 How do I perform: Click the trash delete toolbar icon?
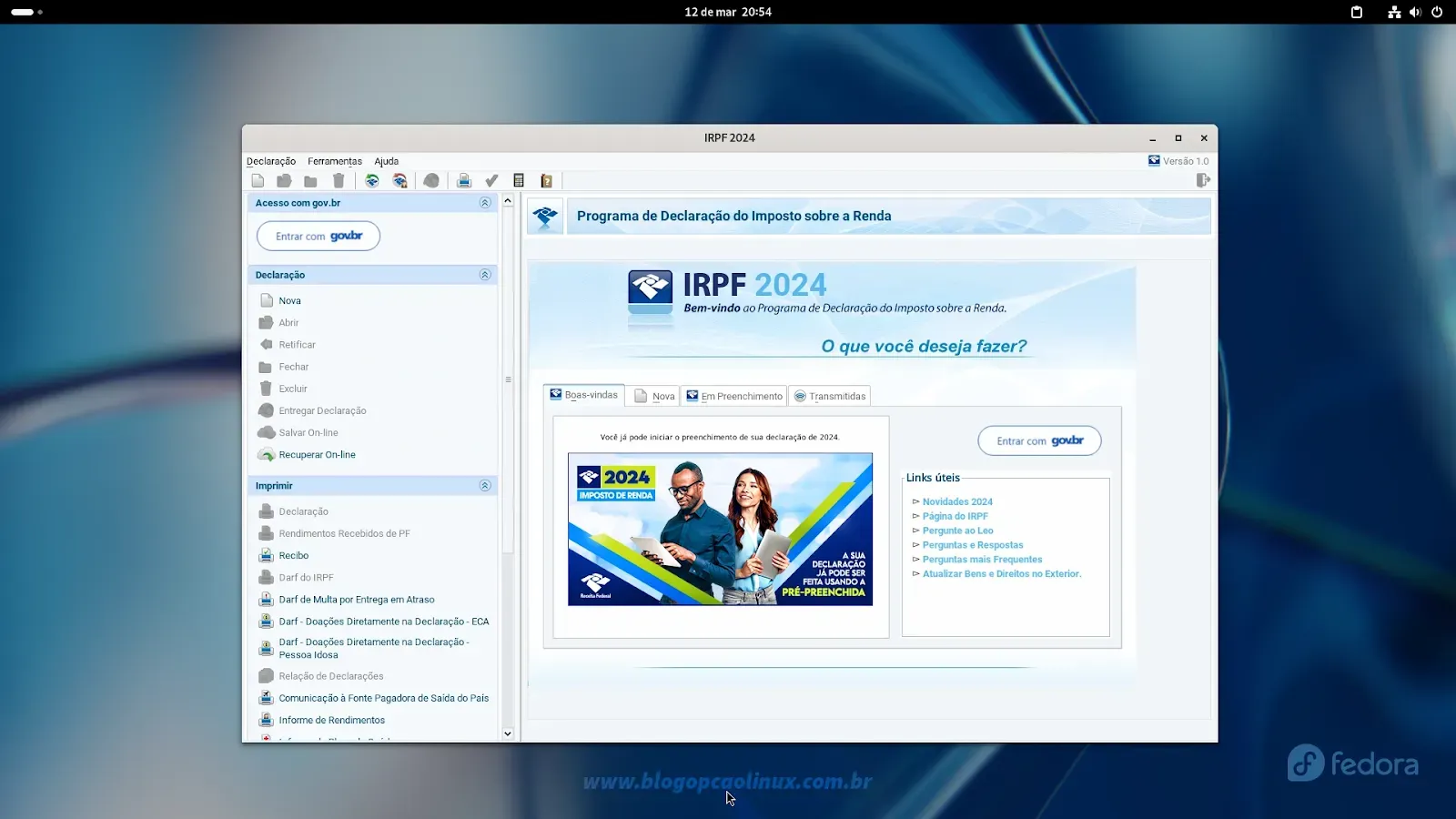point(339,181)
